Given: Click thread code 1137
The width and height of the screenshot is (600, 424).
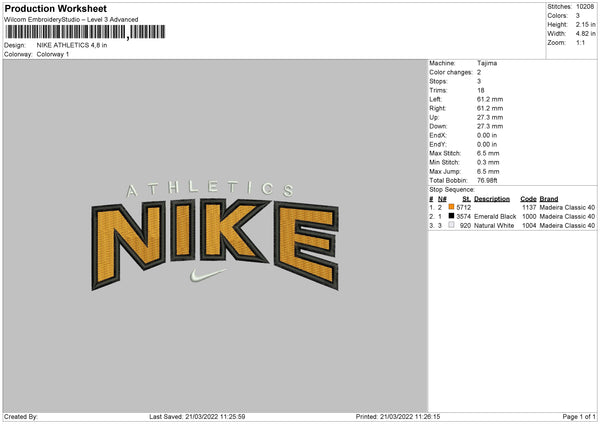Looking at the screenshot, I should point(529,207).
